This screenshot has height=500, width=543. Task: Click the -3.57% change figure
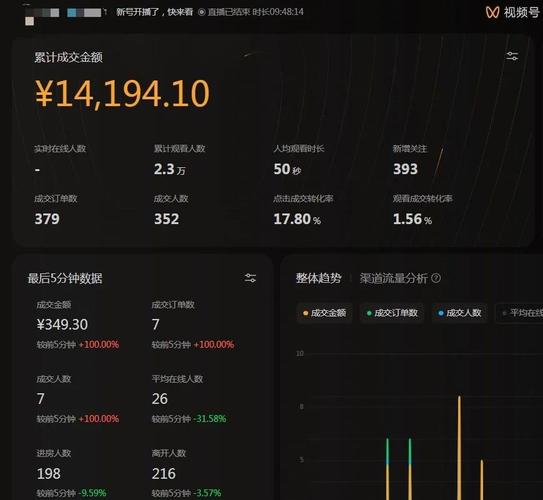207,493
